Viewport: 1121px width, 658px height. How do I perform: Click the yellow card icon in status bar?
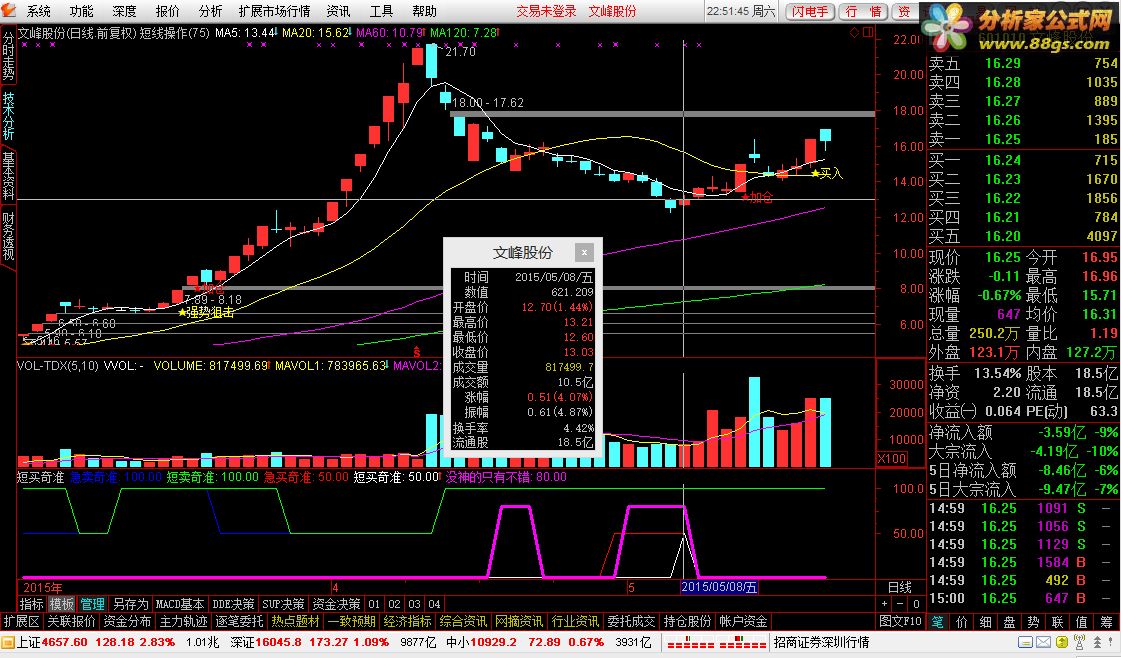tap(1026, 642)
